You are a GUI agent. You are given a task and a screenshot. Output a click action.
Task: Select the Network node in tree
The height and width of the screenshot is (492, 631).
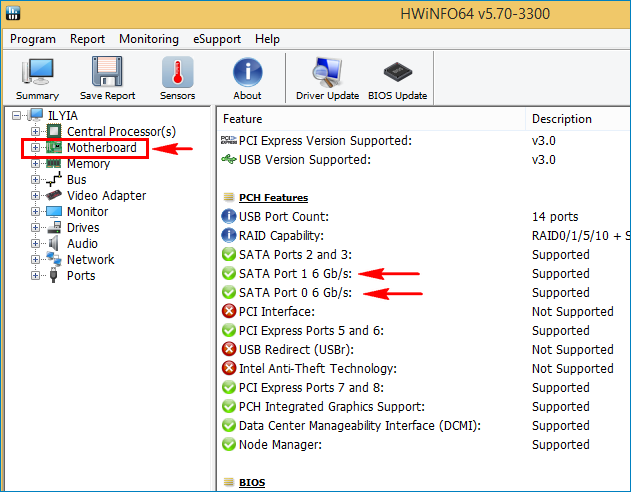[90, 260]
